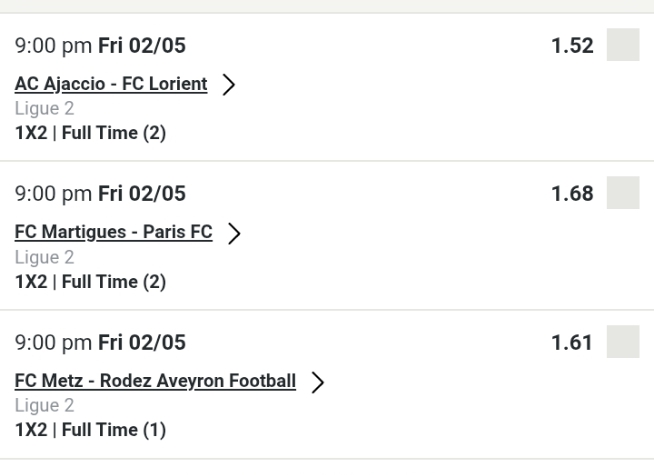Click the 1.68 odds value

coord(573,192)
